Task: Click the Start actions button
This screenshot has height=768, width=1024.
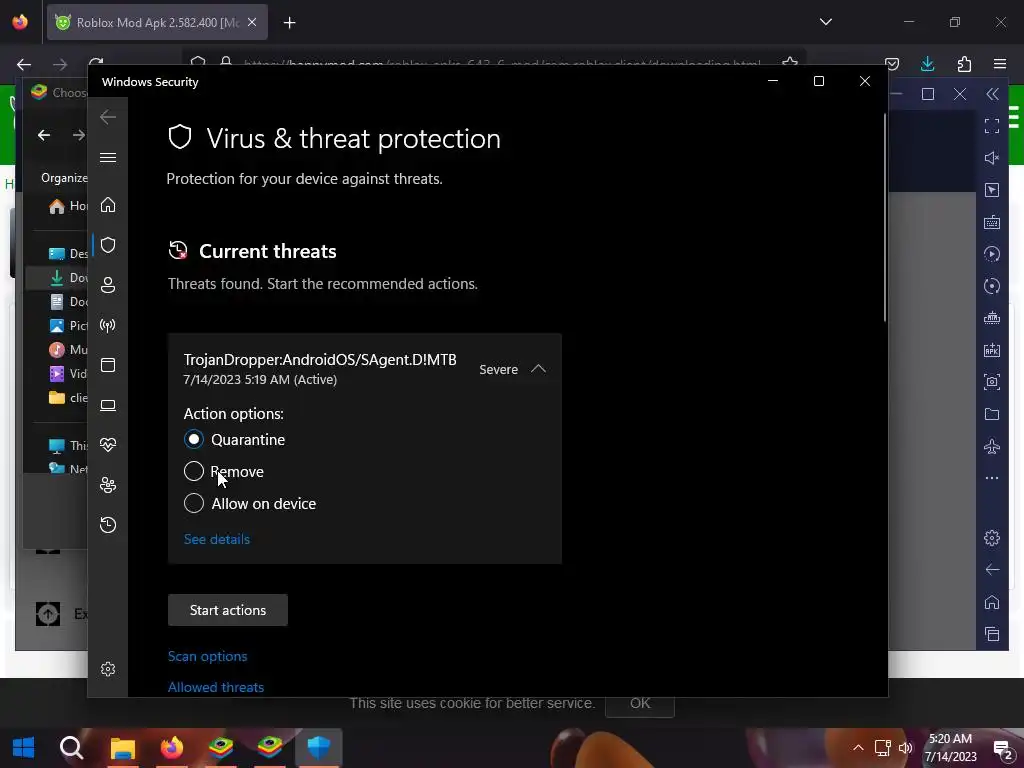Action: coord(227,610)
